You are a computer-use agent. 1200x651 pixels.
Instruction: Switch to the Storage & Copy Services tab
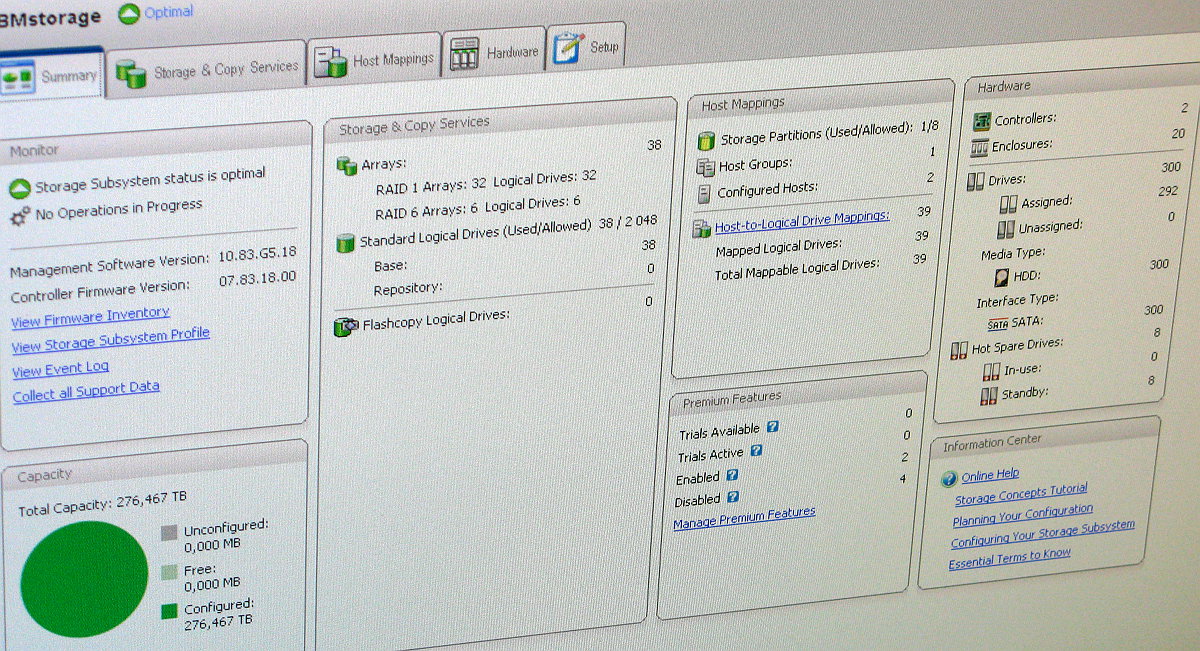(207, 70)
